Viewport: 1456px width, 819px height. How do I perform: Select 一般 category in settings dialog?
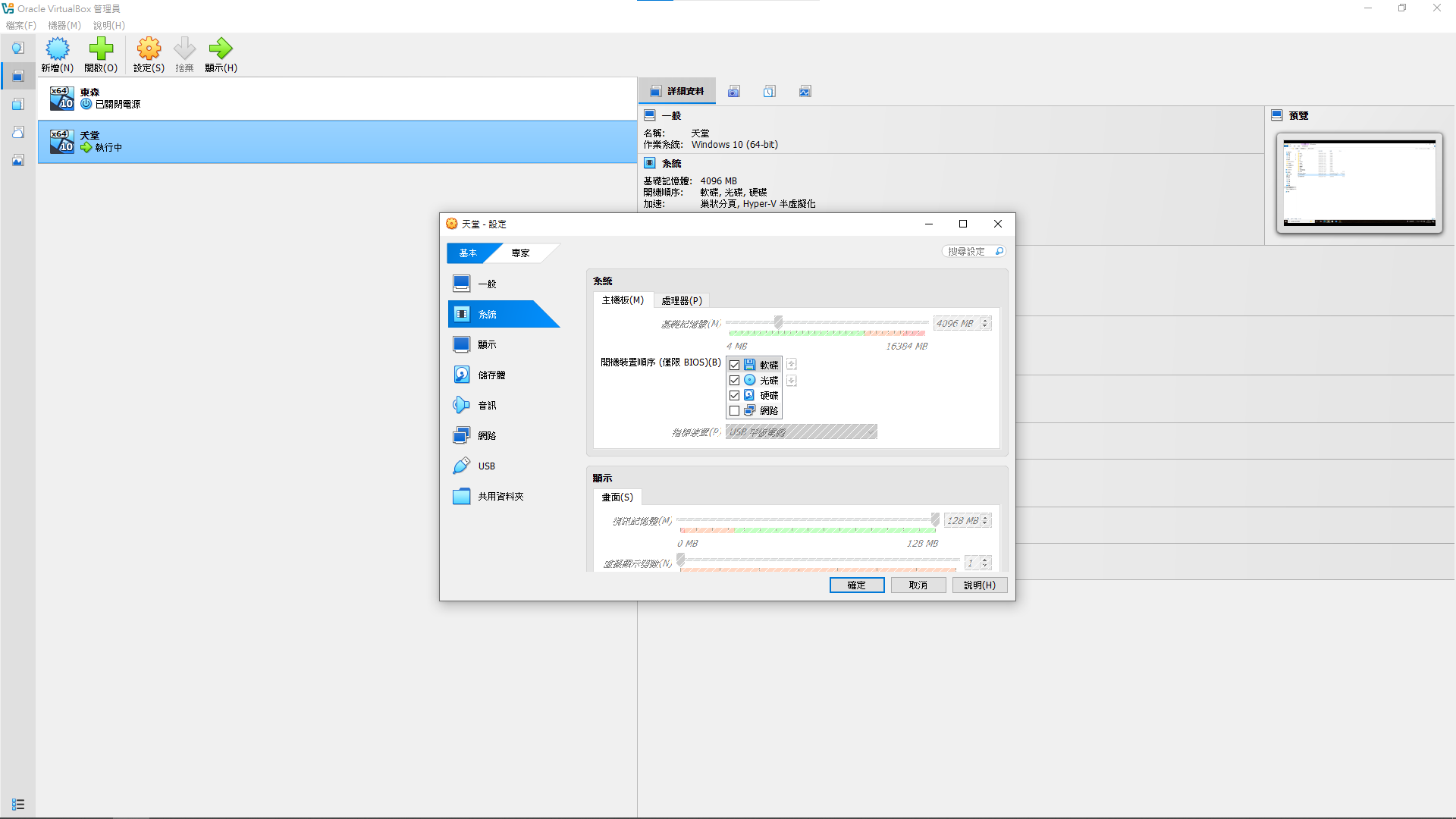click(x=504, y=284)
